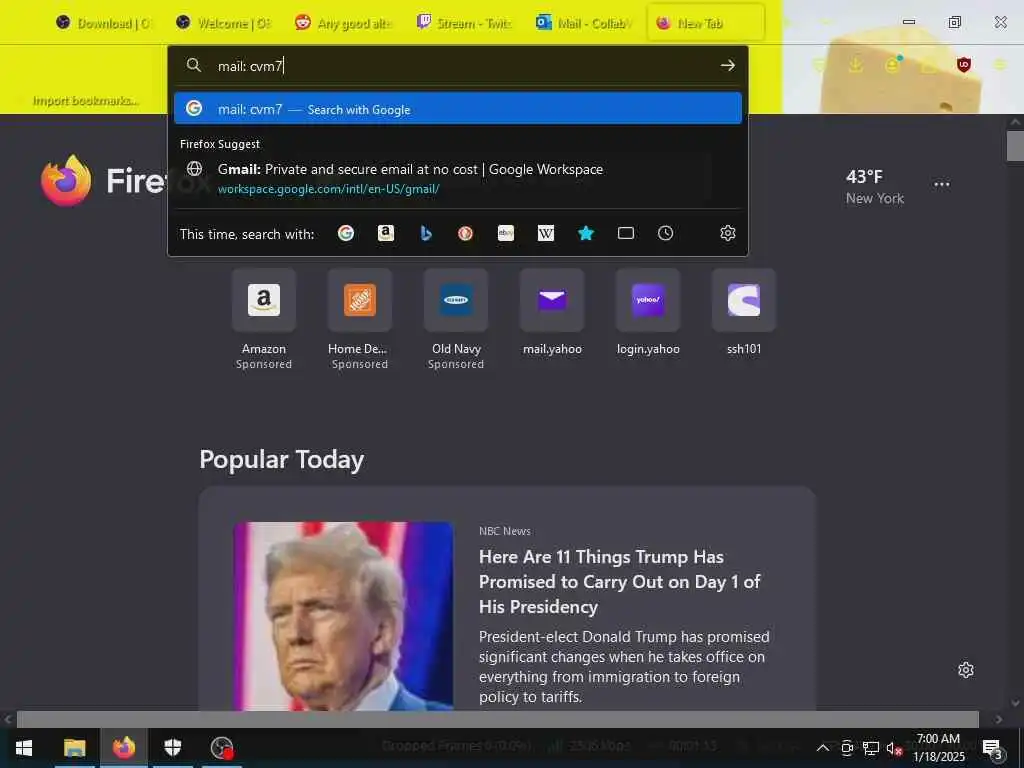Open the Windows Start menu
The image size is (1024, 768).
(24, 747)
